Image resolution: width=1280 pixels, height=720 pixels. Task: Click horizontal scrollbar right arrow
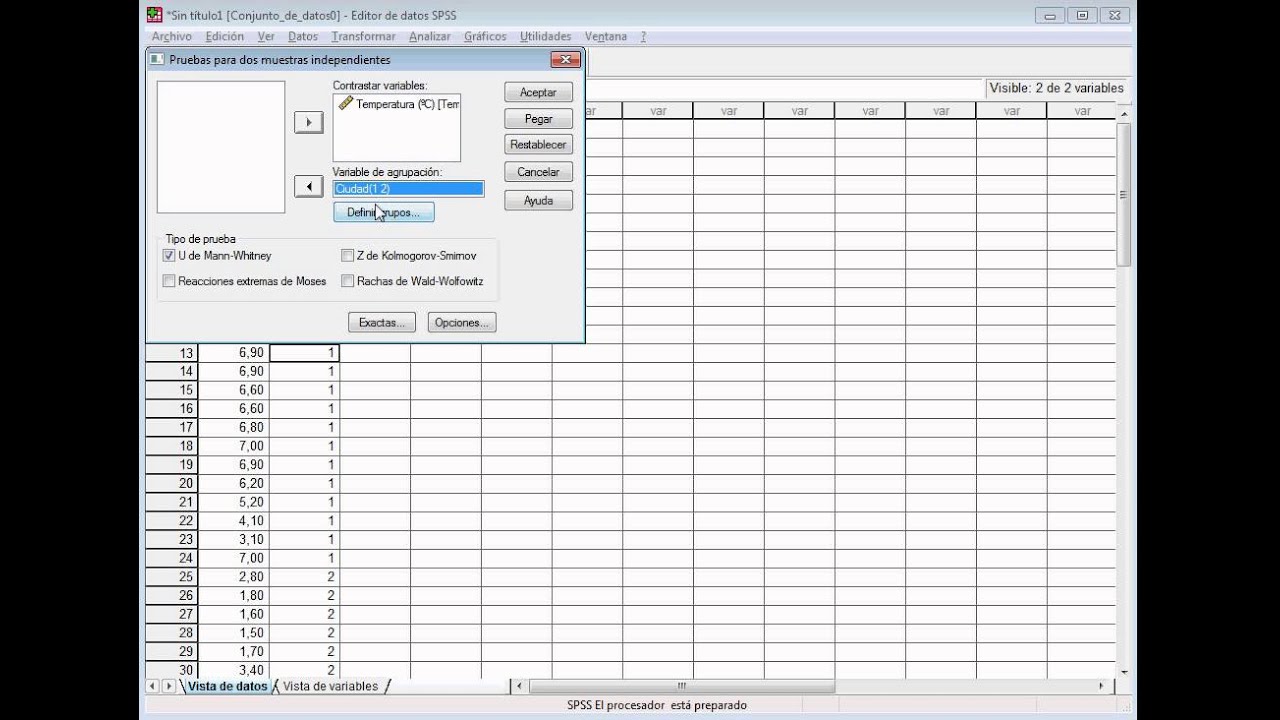coord(1102,686)
